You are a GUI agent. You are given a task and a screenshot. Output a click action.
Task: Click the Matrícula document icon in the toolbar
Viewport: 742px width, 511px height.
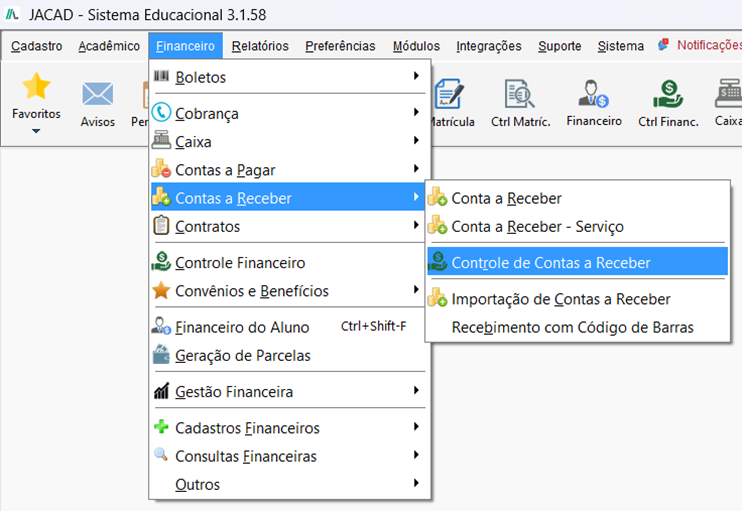[449, 94]
